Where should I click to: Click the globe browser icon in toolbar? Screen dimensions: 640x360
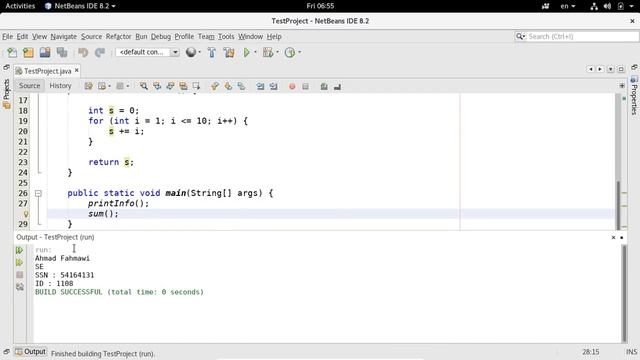(191, 52)
